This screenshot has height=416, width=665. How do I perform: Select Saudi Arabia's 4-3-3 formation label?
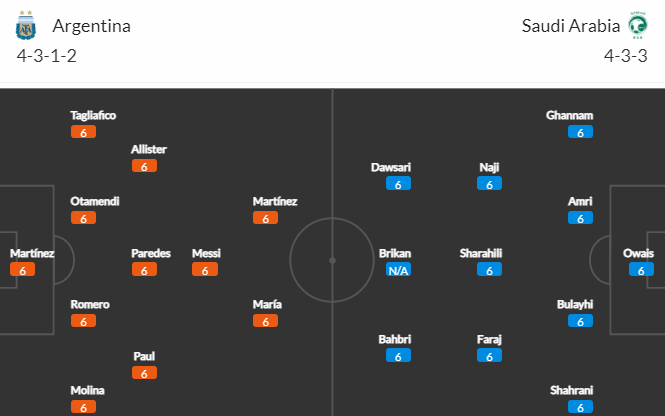coord(626,56)
